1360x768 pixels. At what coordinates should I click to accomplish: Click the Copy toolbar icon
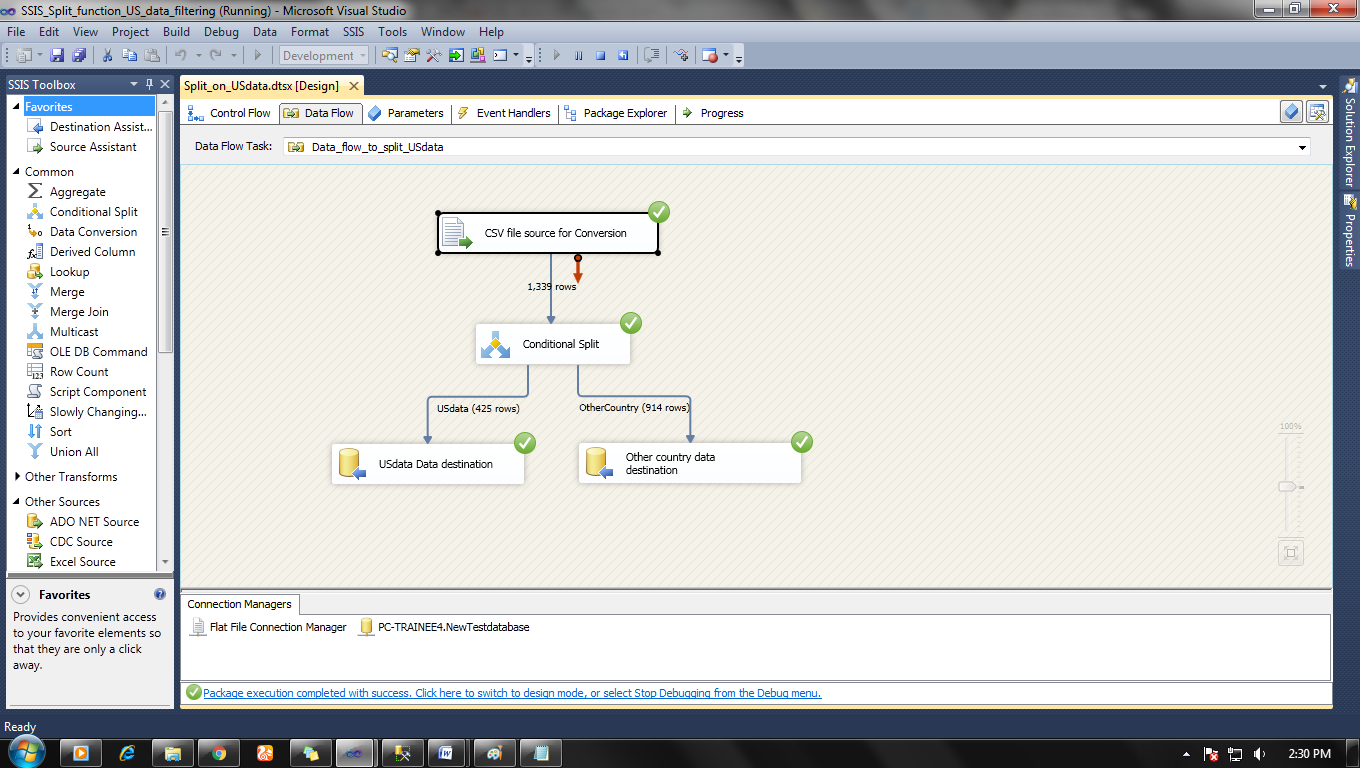coord(129,56)
